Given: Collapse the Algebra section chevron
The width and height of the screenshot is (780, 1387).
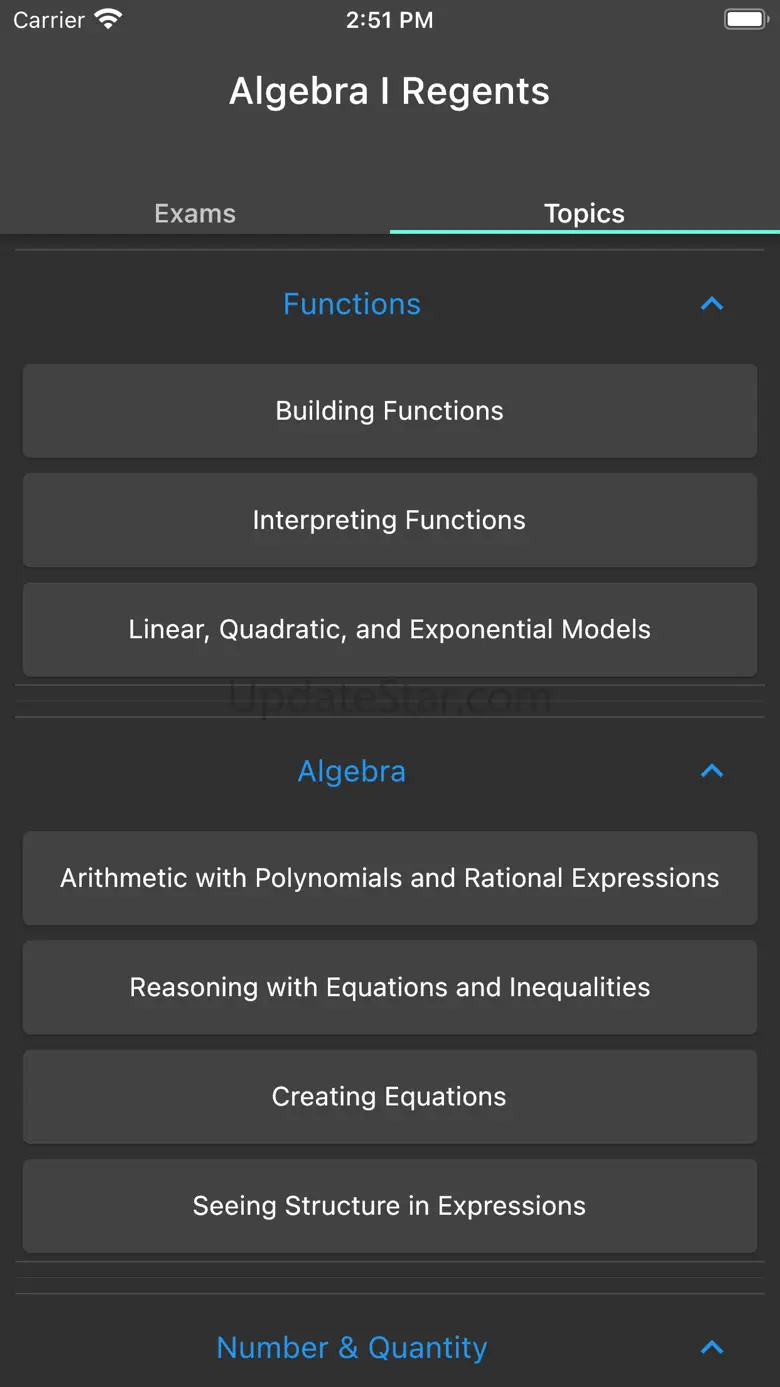Looking at the screenshot, I should [x=711, y=771].
